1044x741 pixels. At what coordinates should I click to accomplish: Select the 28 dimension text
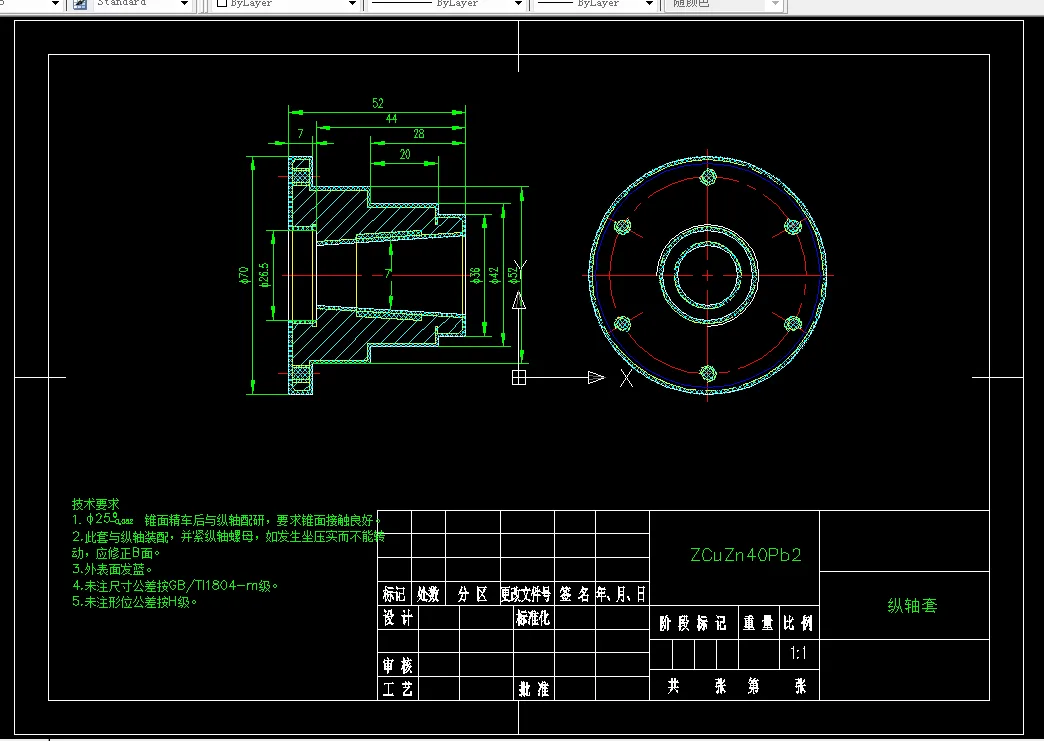pos(418,134)
